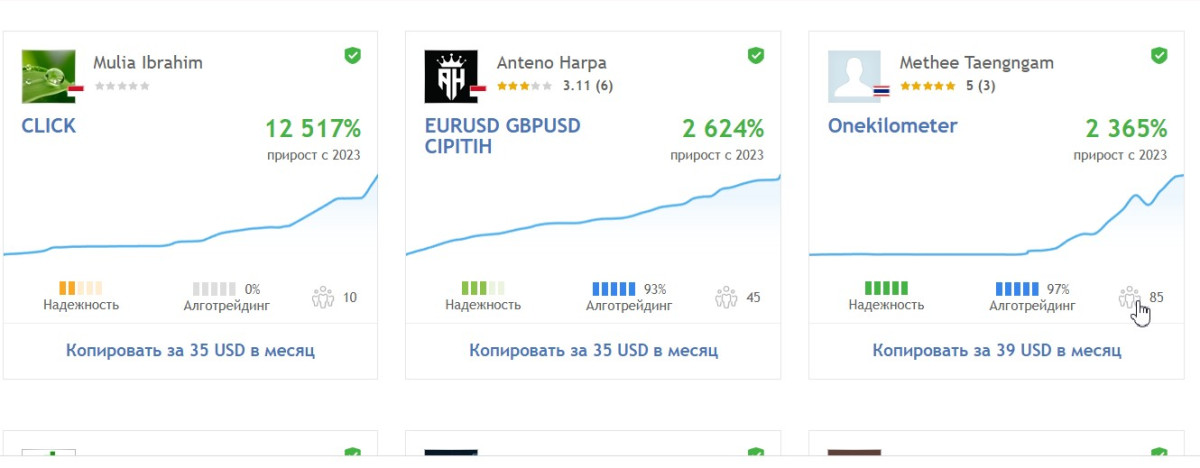Click the 12 517% growth value
The image size is (1200, 468).
point(313,129)
